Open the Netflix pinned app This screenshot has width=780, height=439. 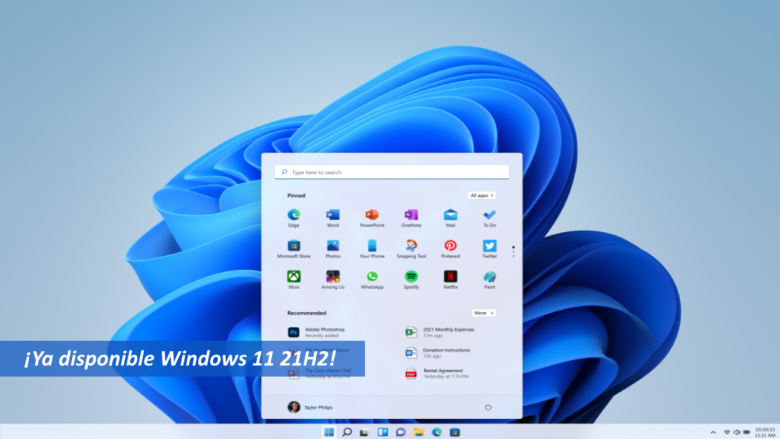click(450, 277)
